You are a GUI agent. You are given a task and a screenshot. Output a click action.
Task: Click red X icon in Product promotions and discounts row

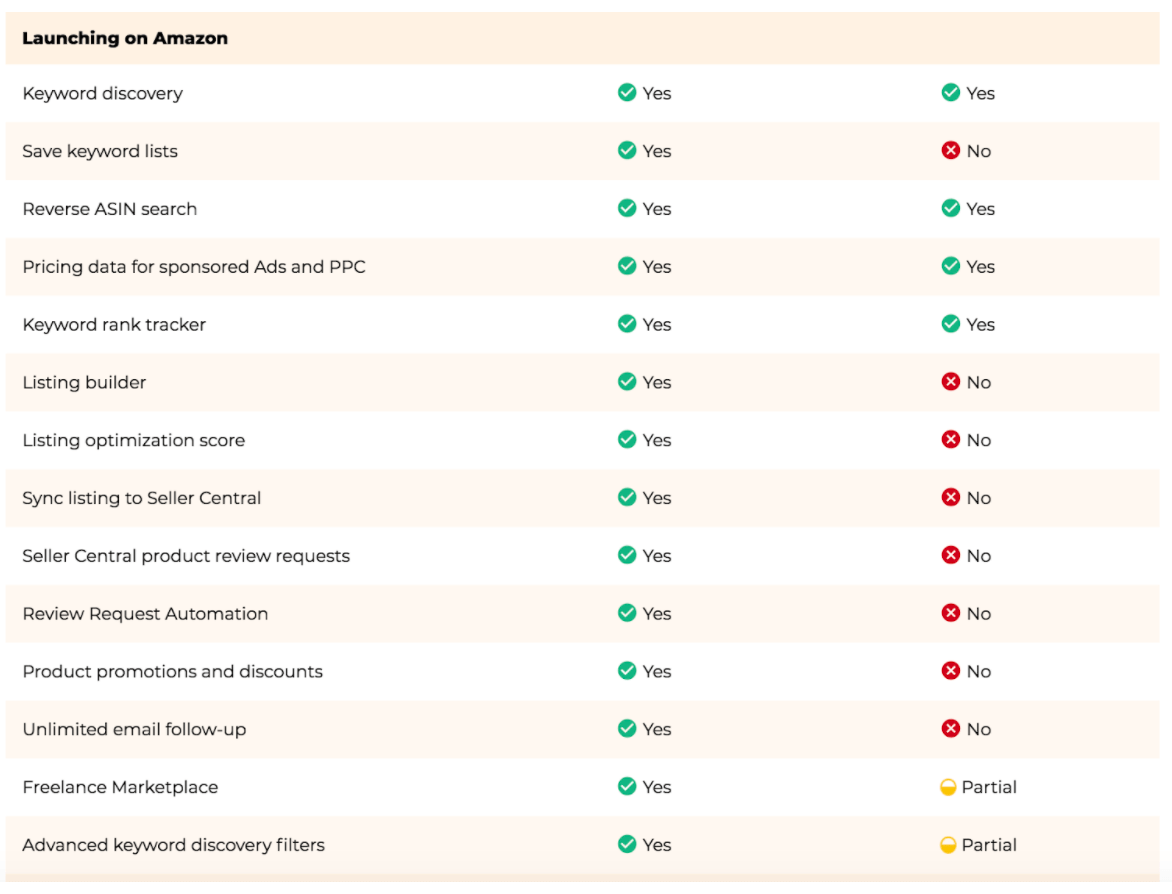pos(951,671)
